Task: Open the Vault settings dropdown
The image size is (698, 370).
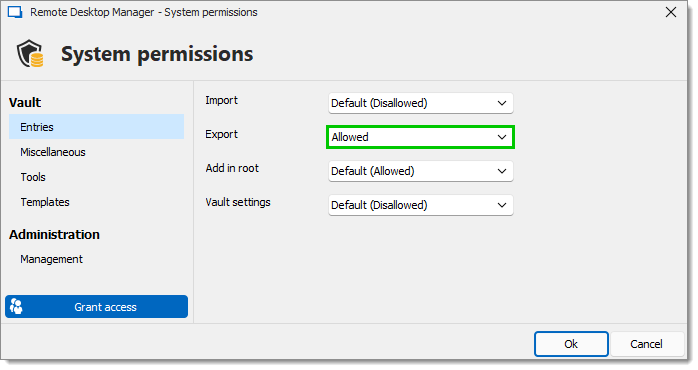Action: [421, 205]
